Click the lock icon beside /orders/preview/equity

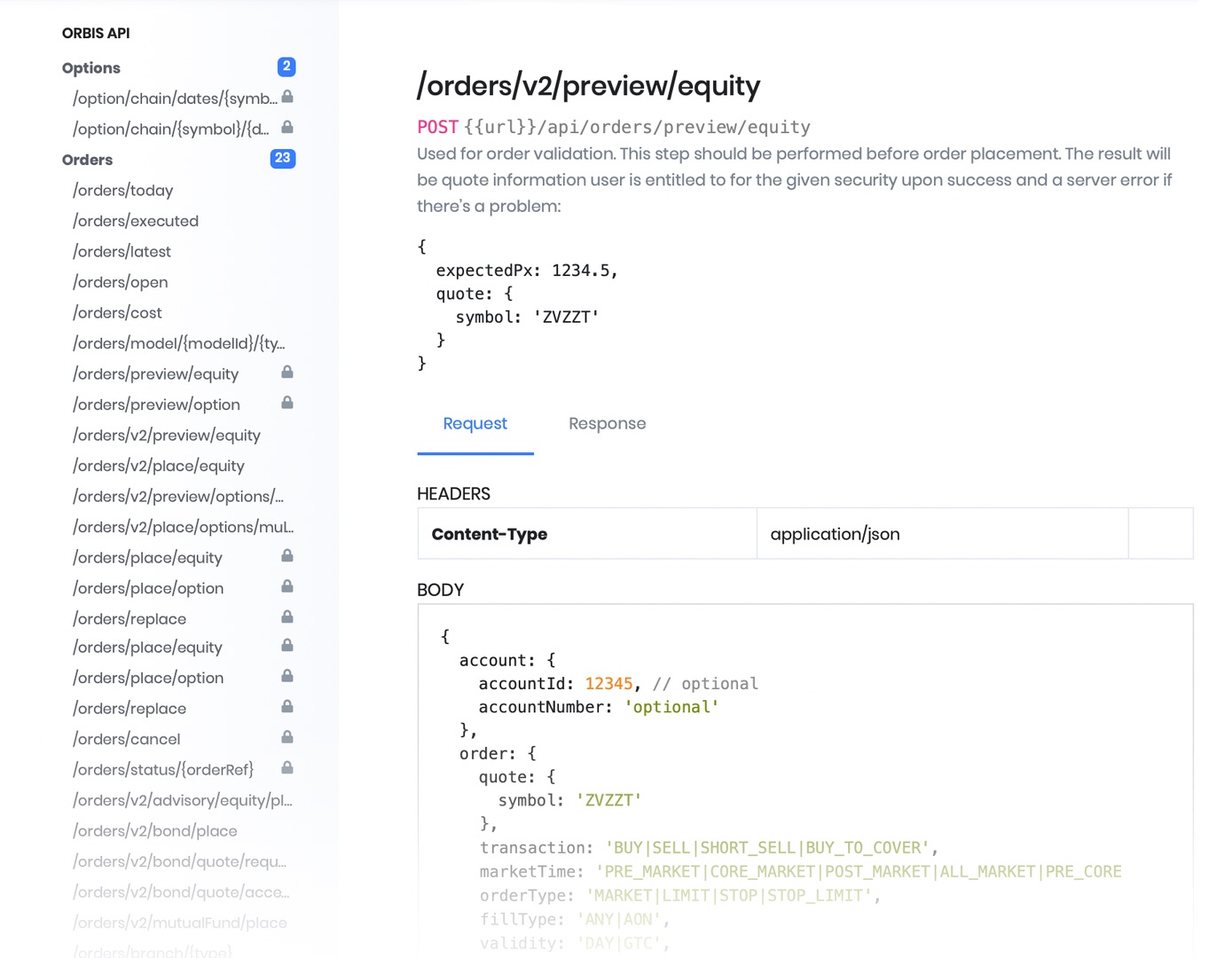(287, 372)
